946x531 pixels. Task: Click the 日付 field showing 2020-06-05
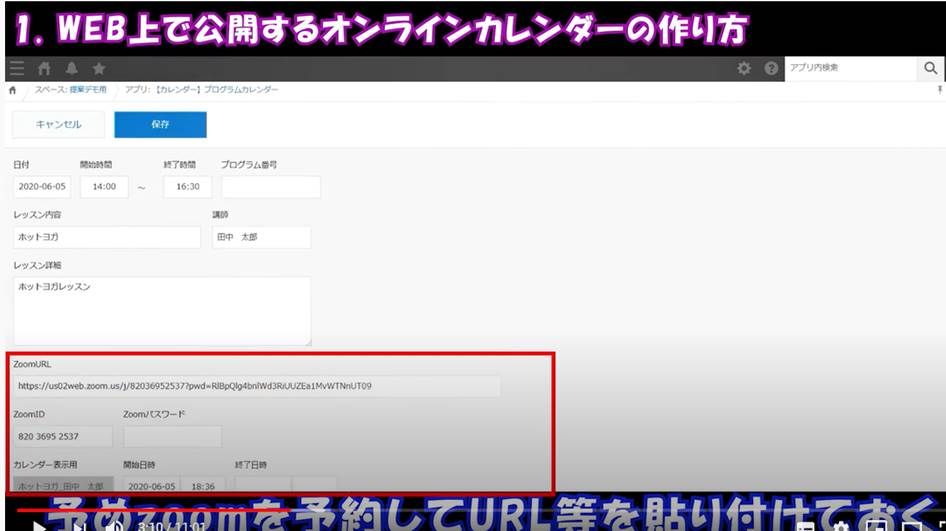click(x=42, y=187)
